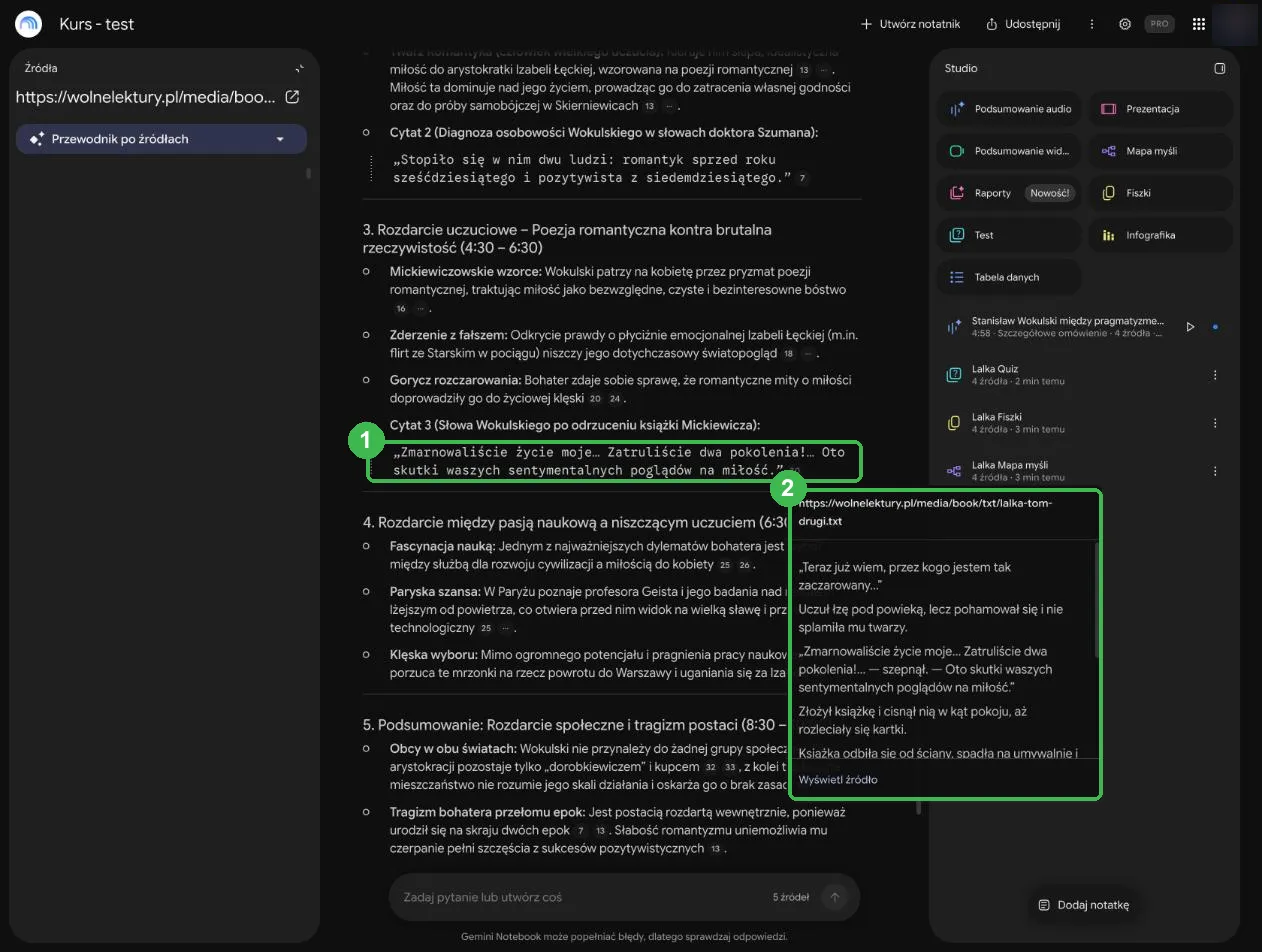1262x952 pixels.
Task: Click the Podsumowanie audio sparkle icon
Action: click(x=956, y=109)
